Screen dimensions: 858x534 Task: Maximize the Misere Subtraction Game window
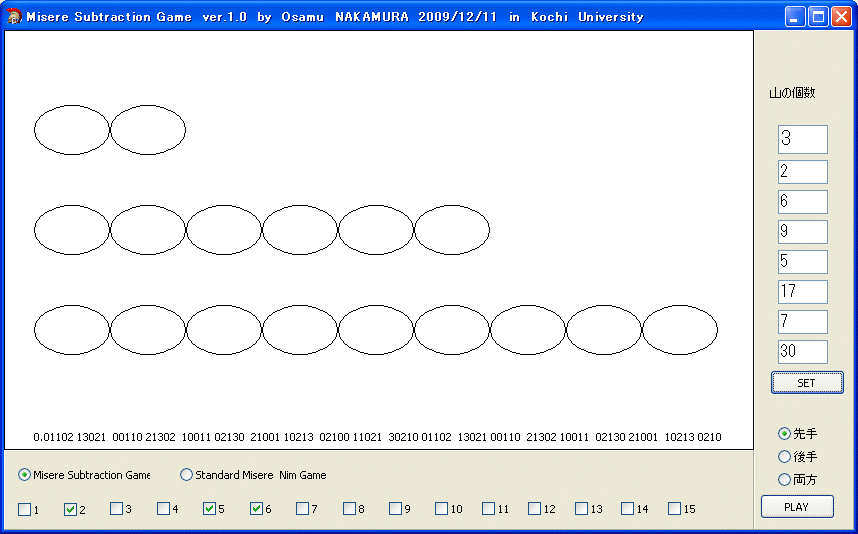pos(818,16)
